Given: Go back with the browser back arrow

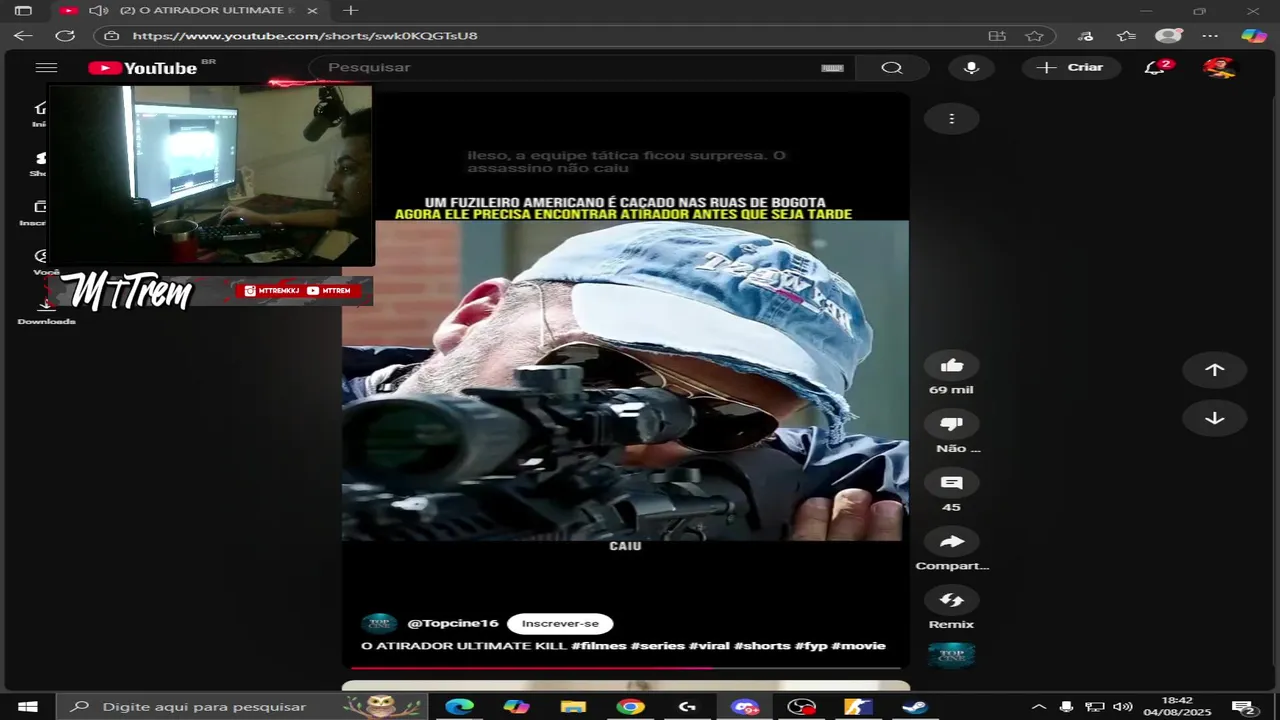Looking at the screenshot, I should click(23, 35).
